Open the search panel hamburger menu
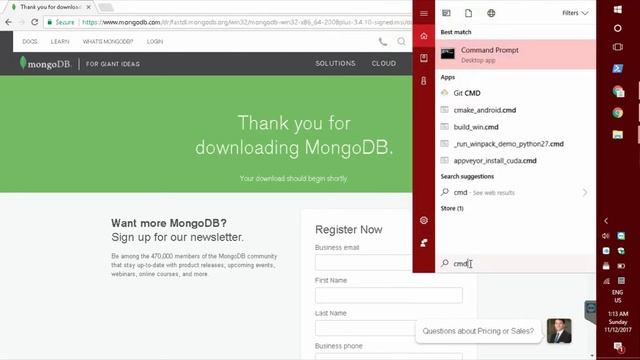Viewport: 640px width, 360px height. [x=424, y=13]
